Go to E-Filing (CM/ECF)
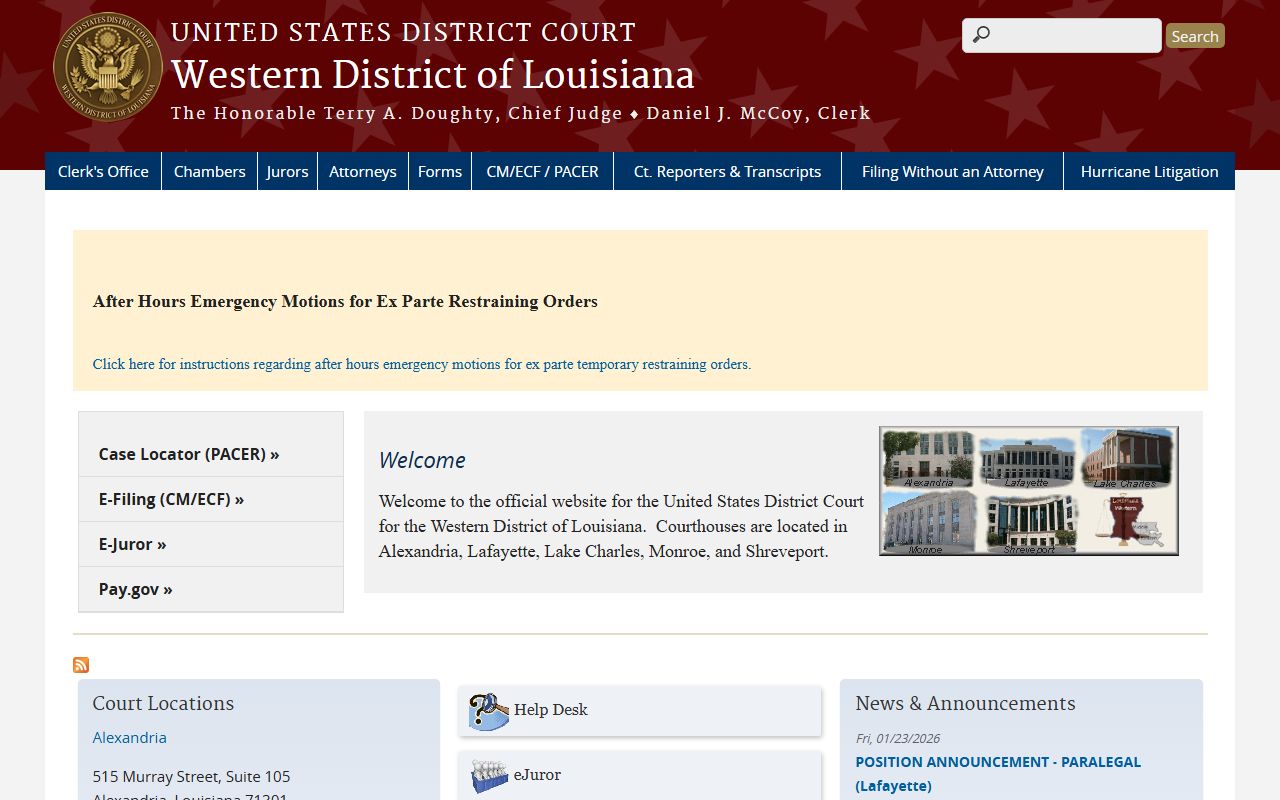The width and height of the screenshot is (1280, 800). (x=171, y=499)
